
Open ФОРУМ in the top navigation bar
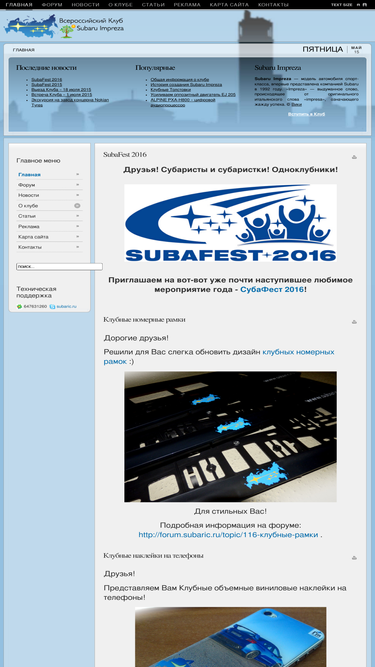tap(52, 5)
